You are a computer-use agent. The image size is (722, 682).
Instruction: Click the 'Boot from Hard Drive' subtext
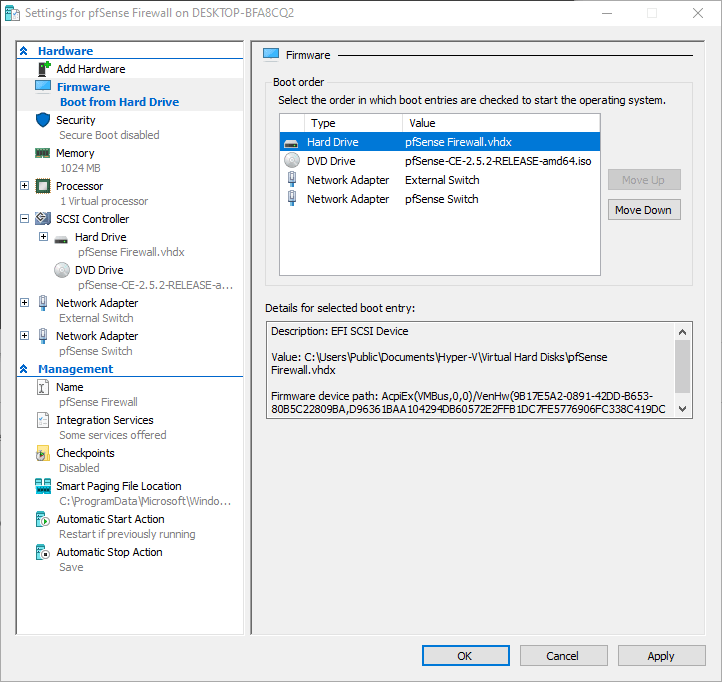coord(119,102)
